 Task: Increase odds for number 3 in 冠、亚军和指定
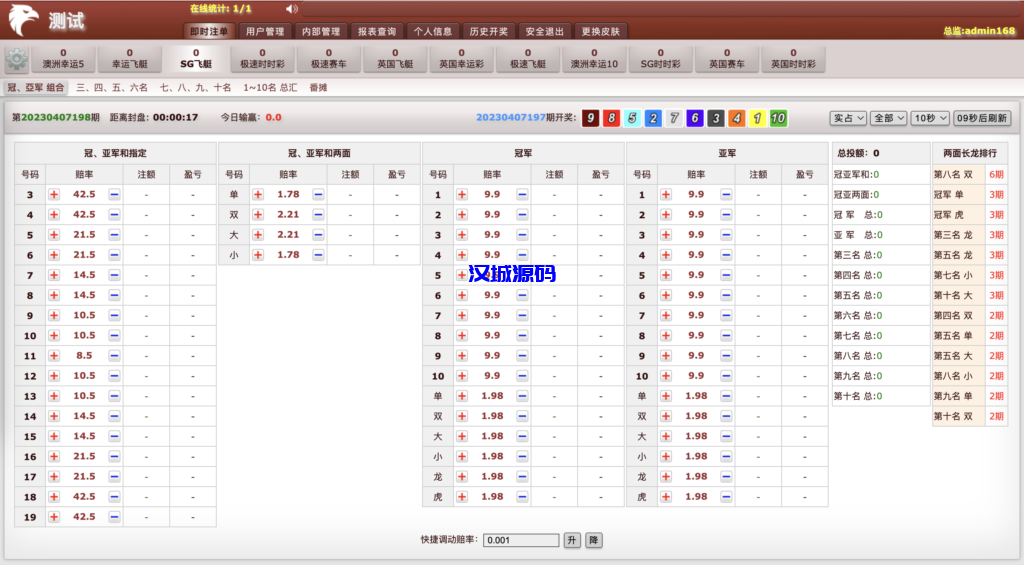coord(54,195)
